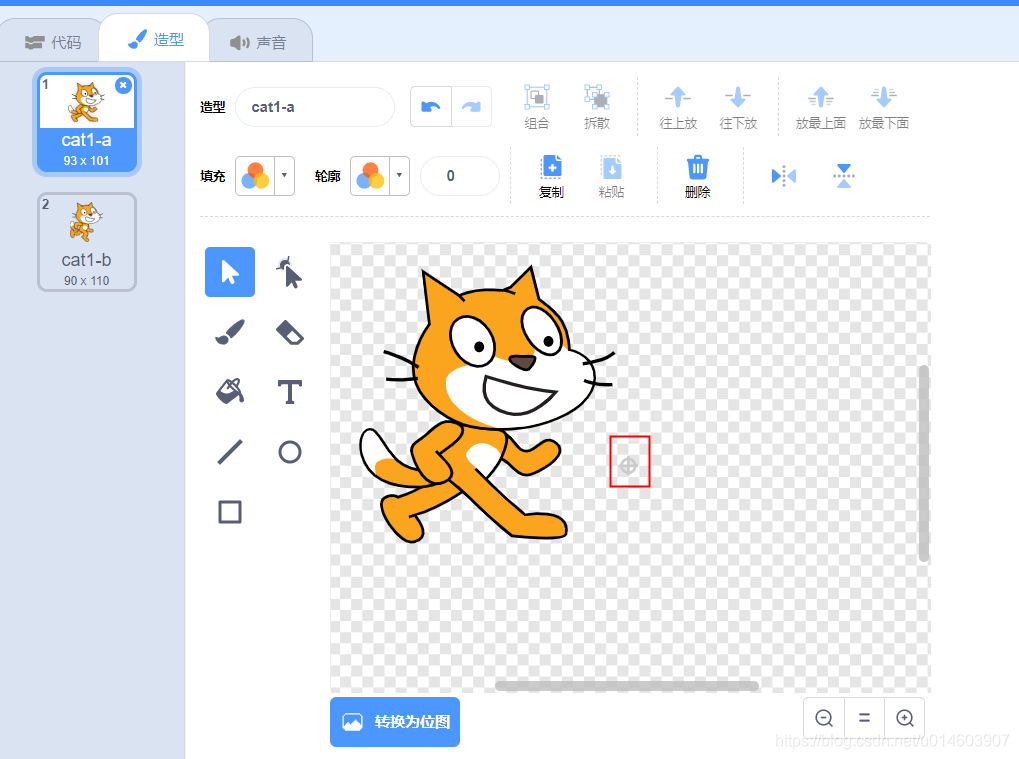1019x759 pixels.
Task: Move forward with 往上放 icon
Action: tap(678, 107)
